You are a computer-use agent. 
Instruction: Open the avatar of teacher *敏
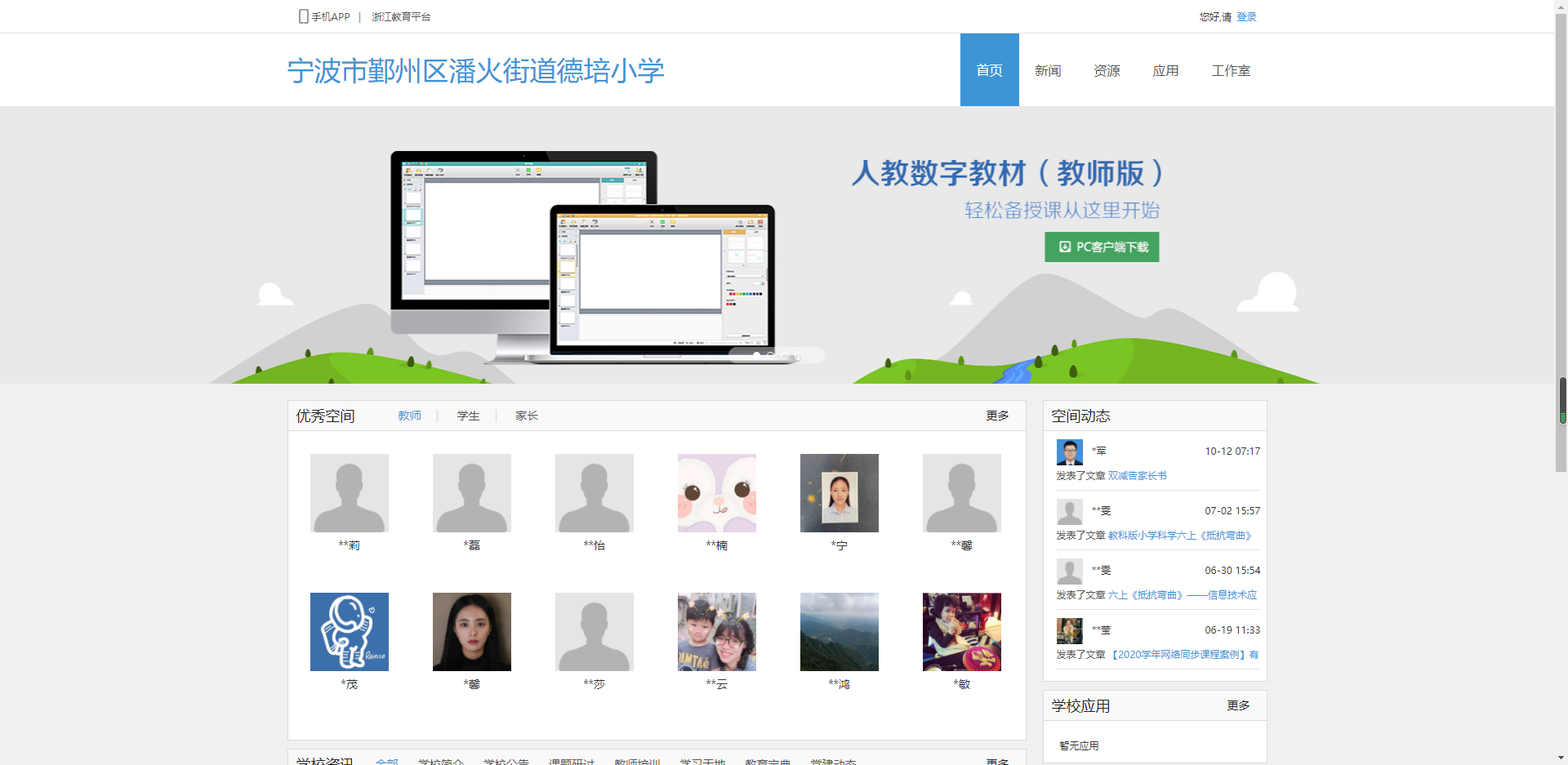pyautogui.click(x=962, y=632)
